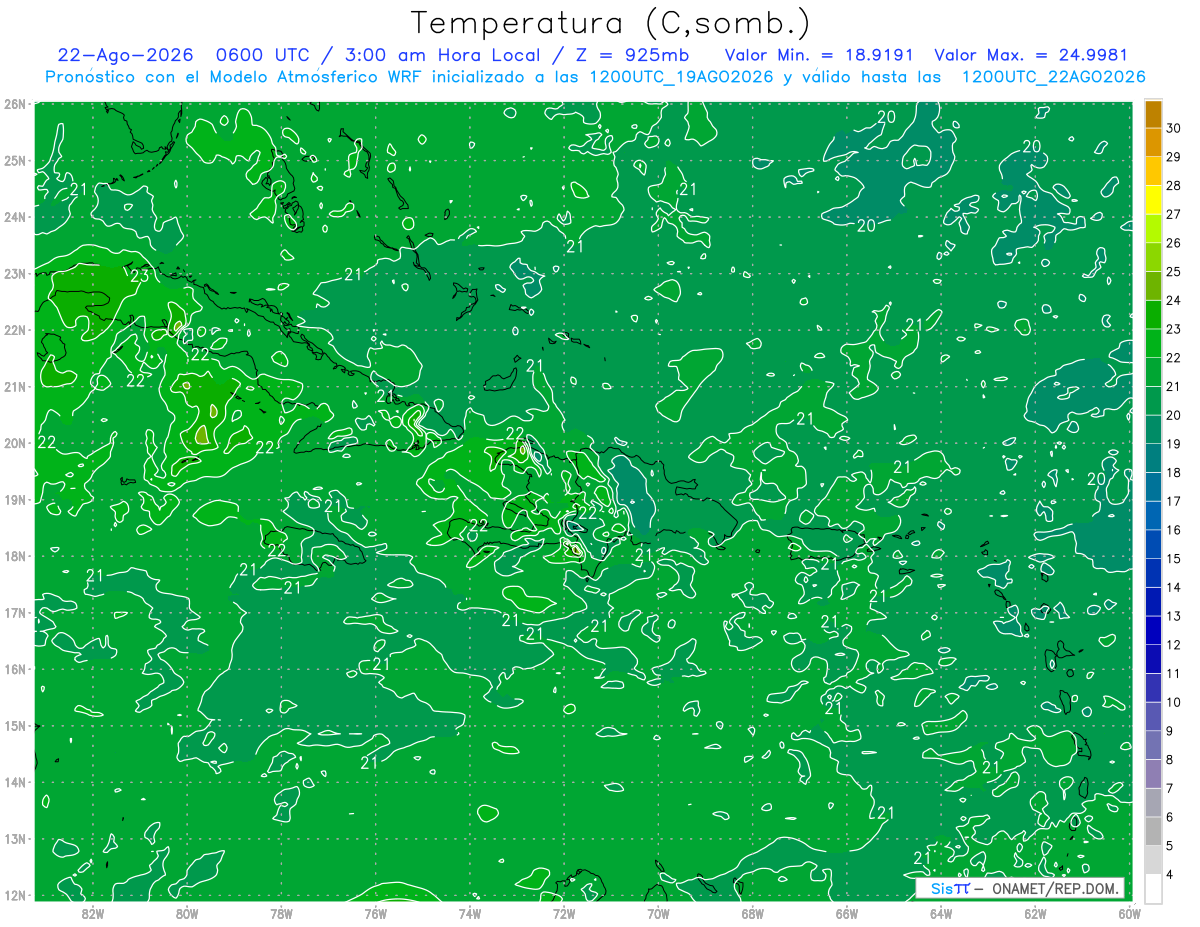Click the '14N' latitude axis label
The width and height of the screenshot is (1200, 927).
(x=14, y=782)
